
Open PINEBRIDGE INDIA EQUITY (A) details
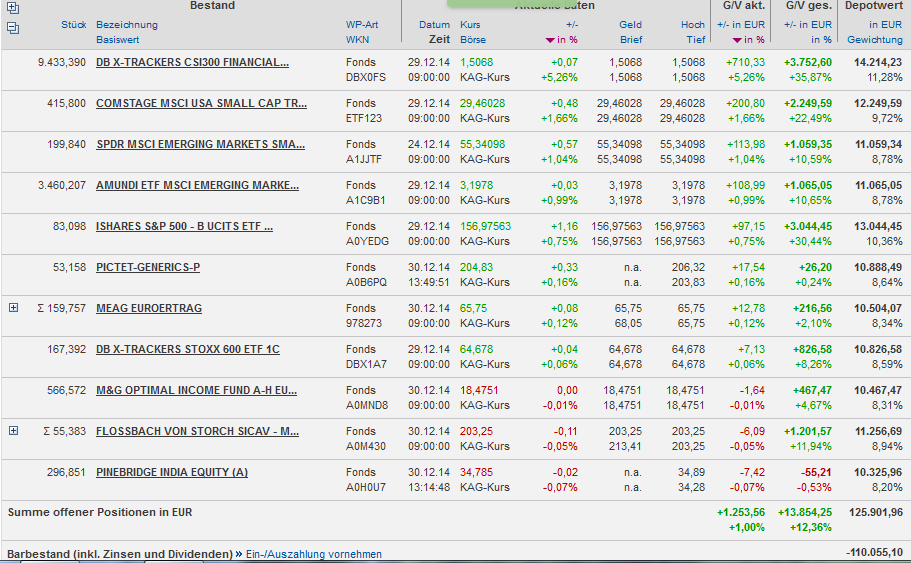point(172,472)
